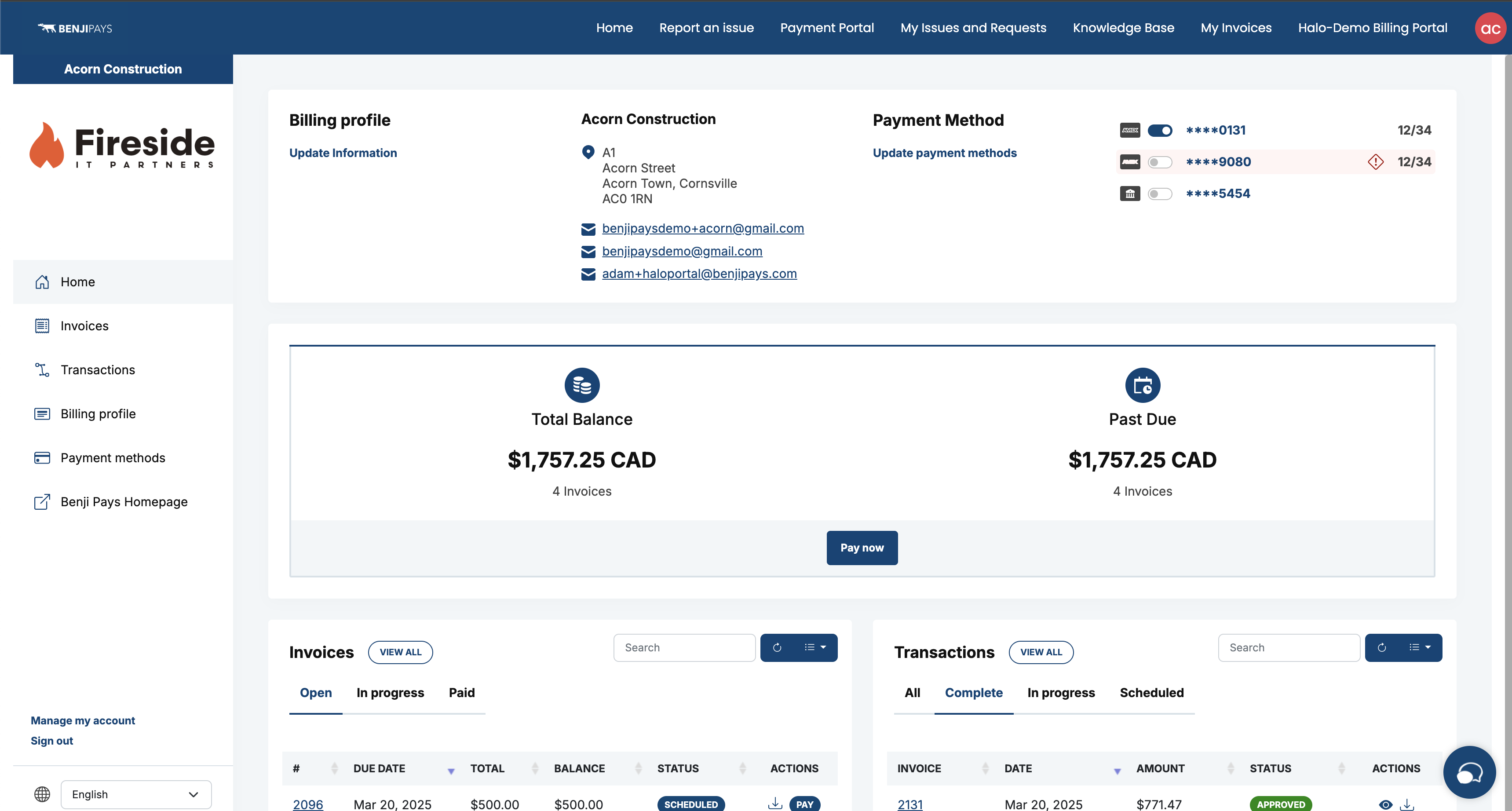
Task: Switch to the Paid invoices tab
Action: pos(461,692)
